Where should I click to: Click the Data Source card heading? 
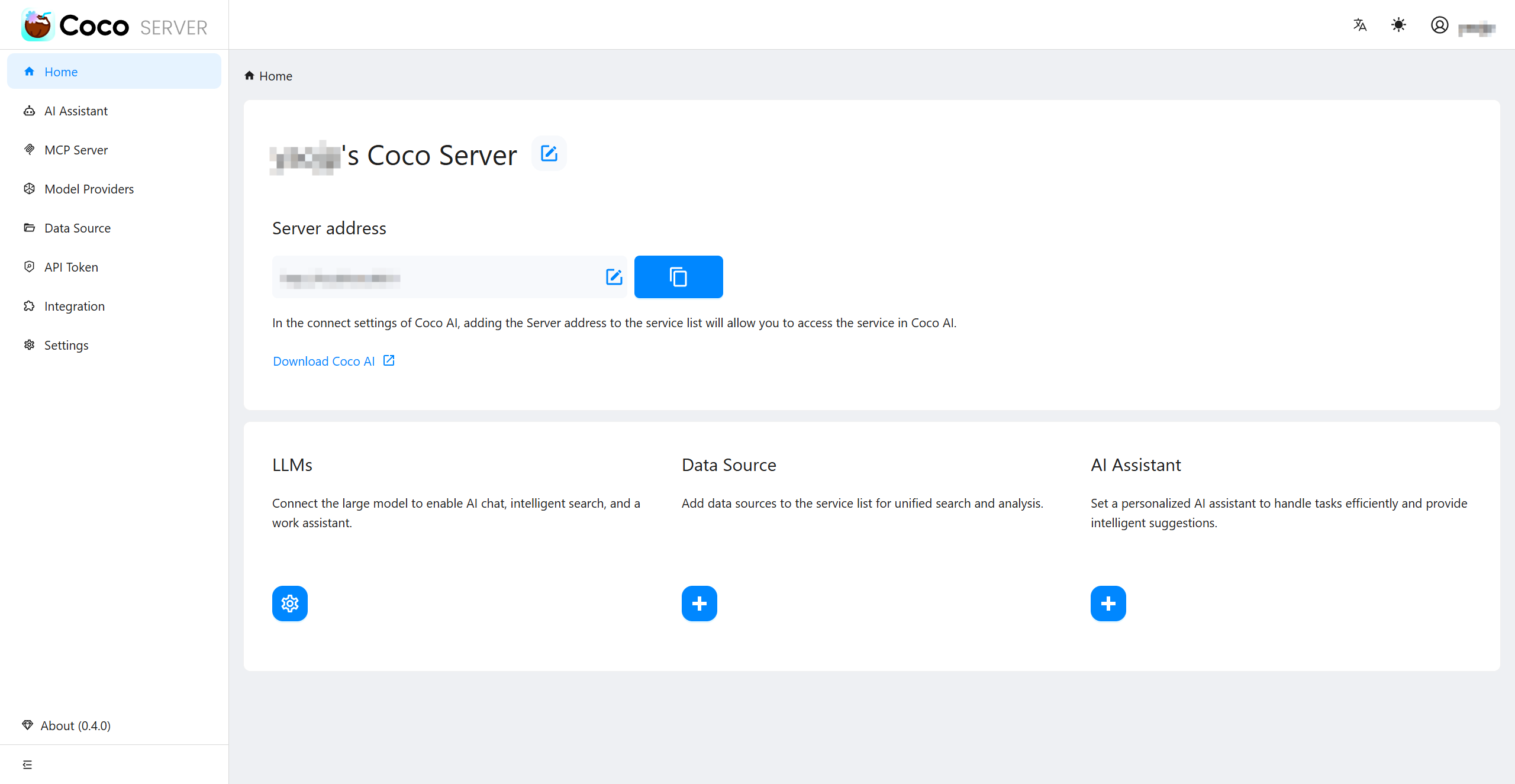(729, 465)
